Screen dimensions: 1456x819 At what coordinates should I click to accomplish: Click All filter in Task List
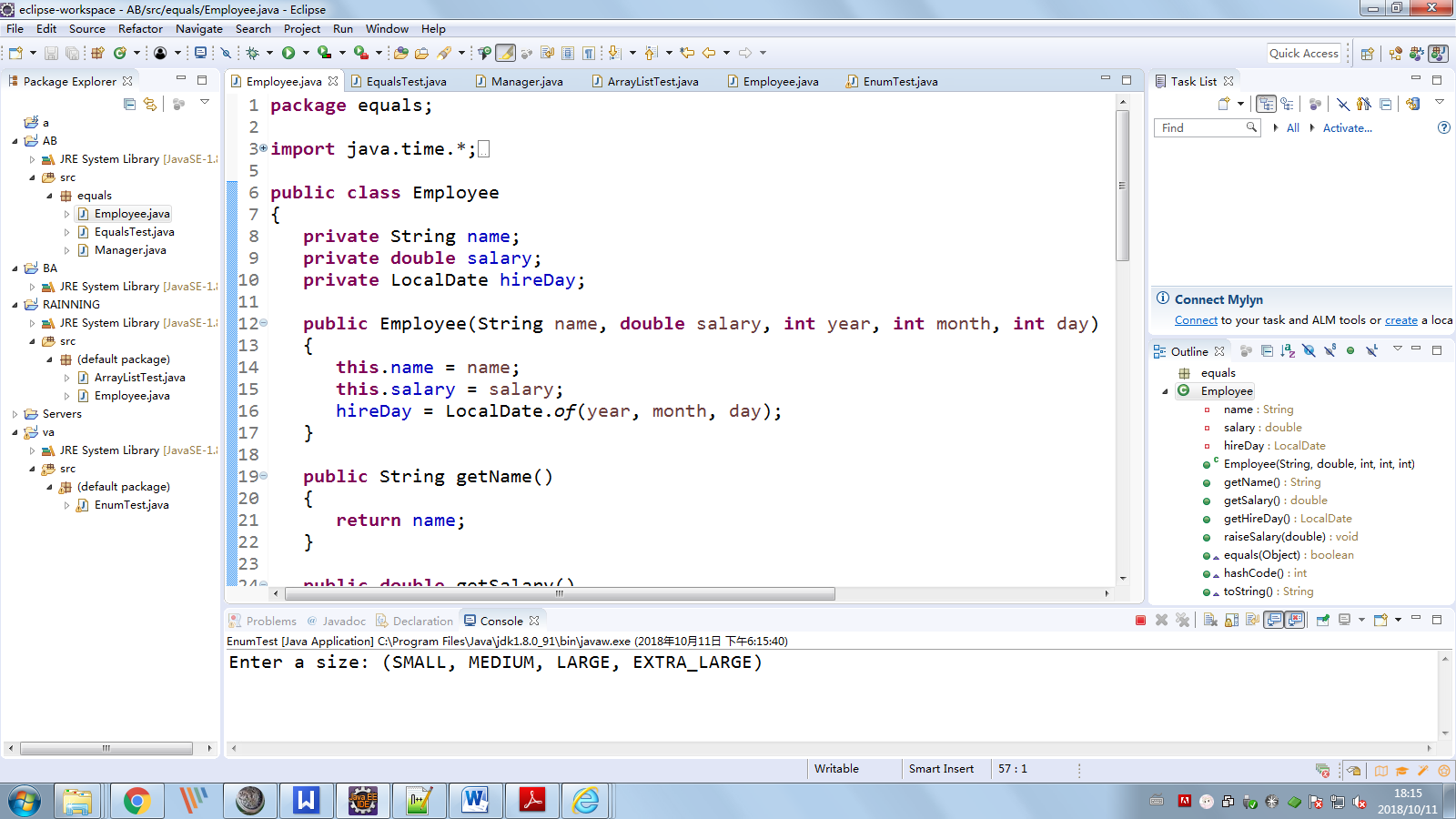[1292, 128]
